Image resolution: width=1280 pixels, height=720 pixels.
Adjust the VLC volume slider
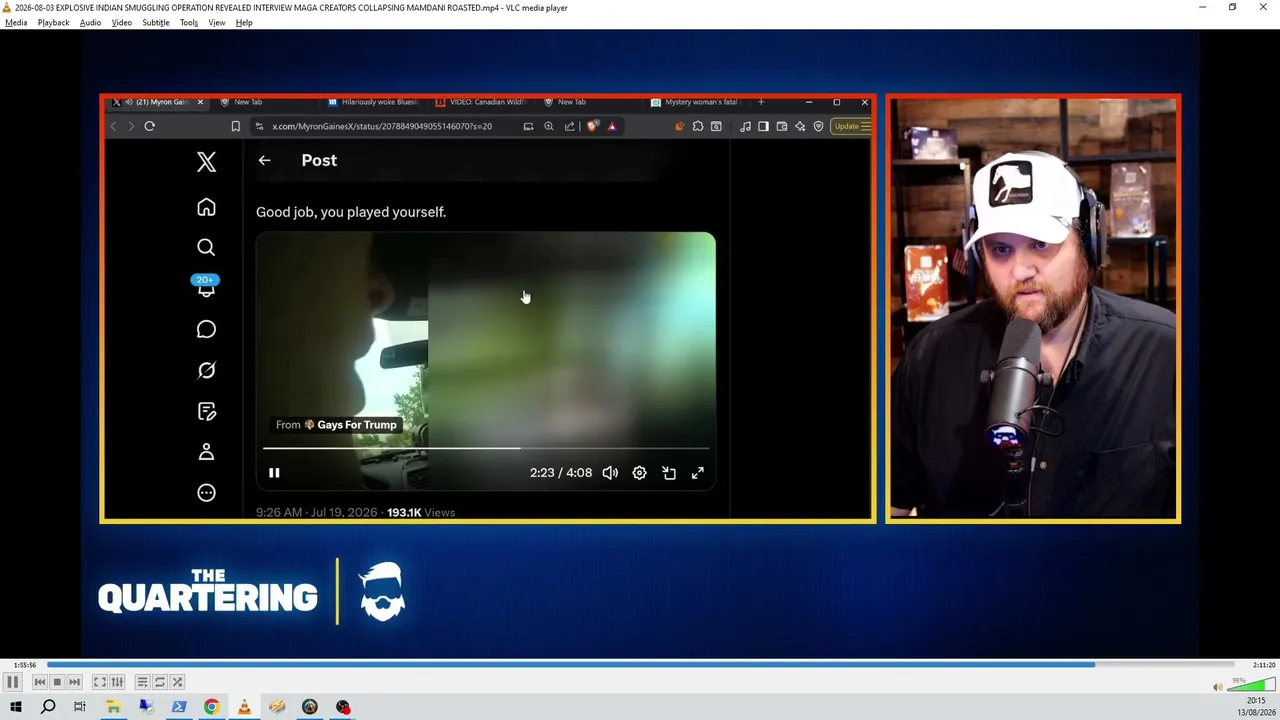coord(1251,685)
